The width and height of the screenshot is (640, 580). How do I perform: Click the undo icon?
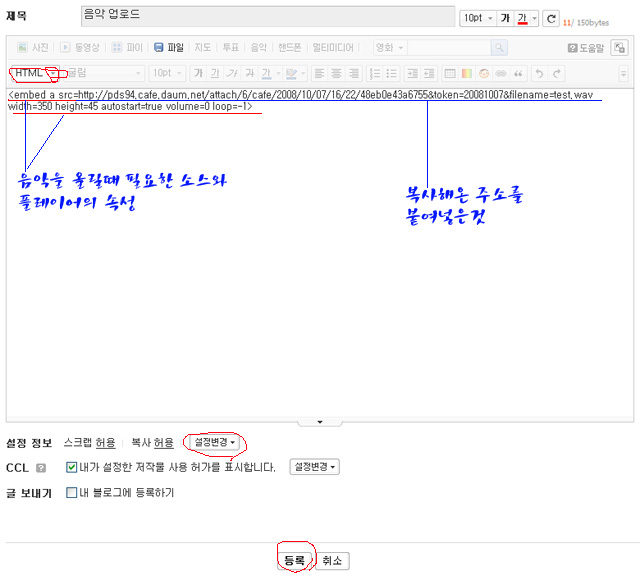(539, 73)
